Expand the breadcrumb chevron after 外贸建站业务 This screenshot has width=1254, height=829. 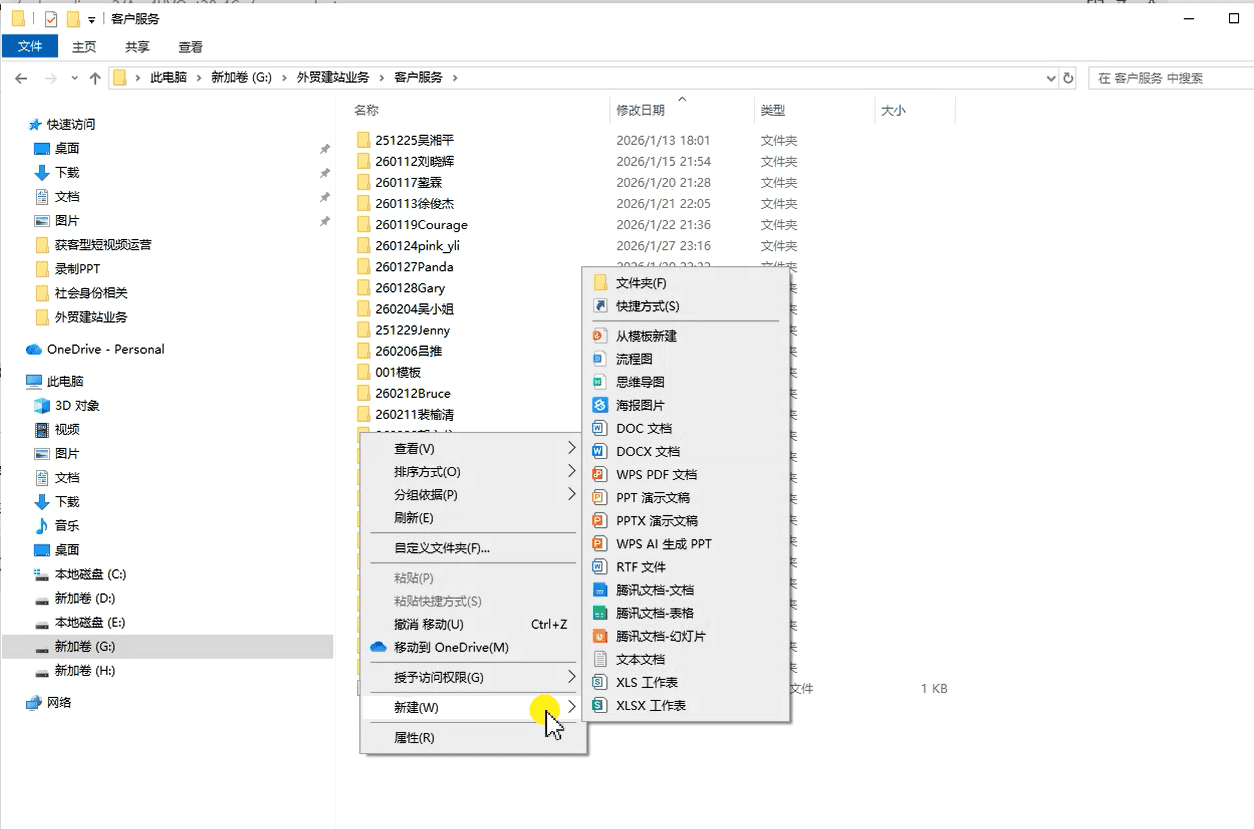click(x=382, y=77)
